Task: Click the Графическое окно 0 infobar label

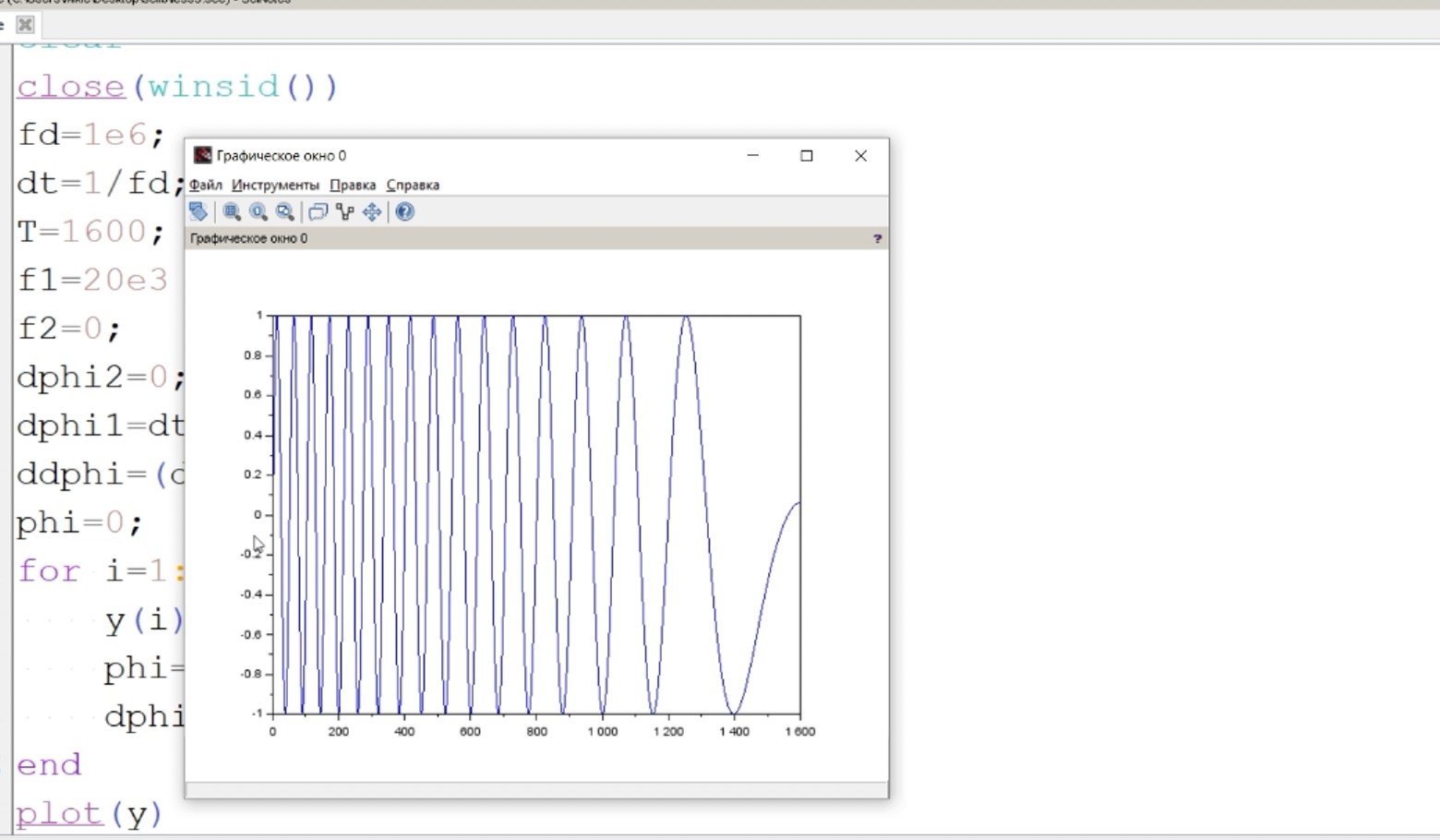Action: 248,238
